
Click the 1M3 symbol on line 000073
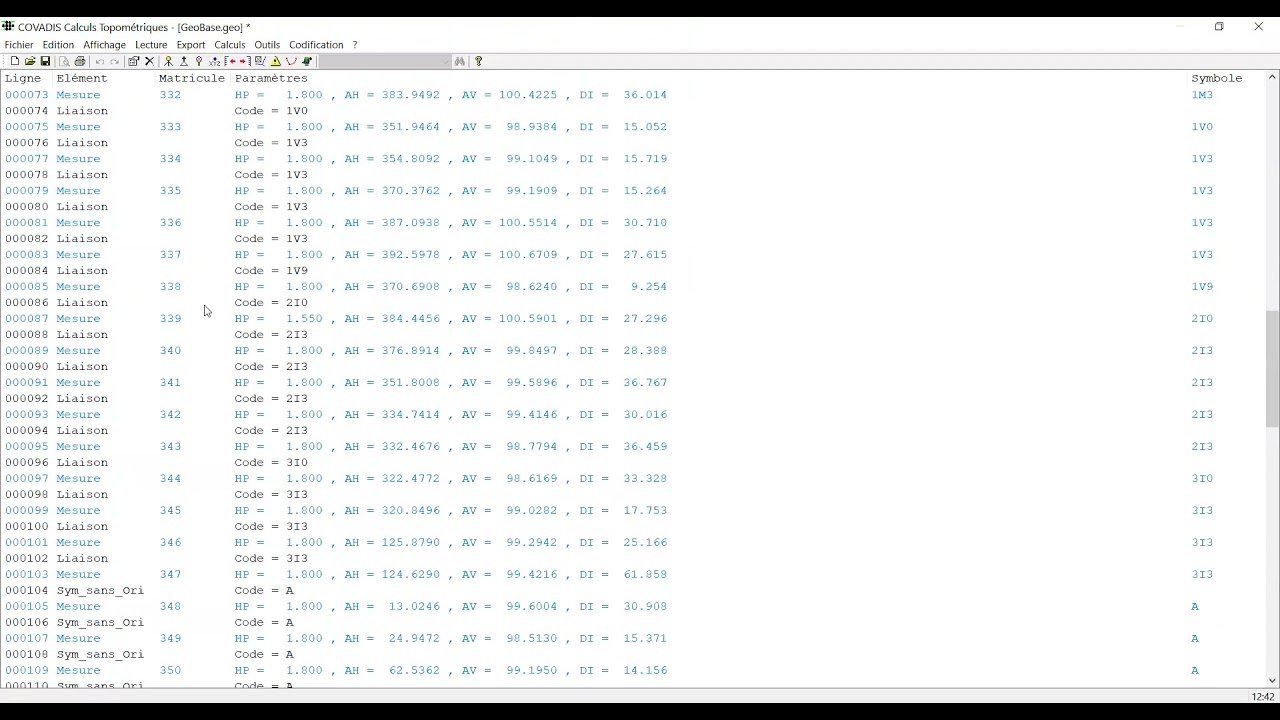1202,95
